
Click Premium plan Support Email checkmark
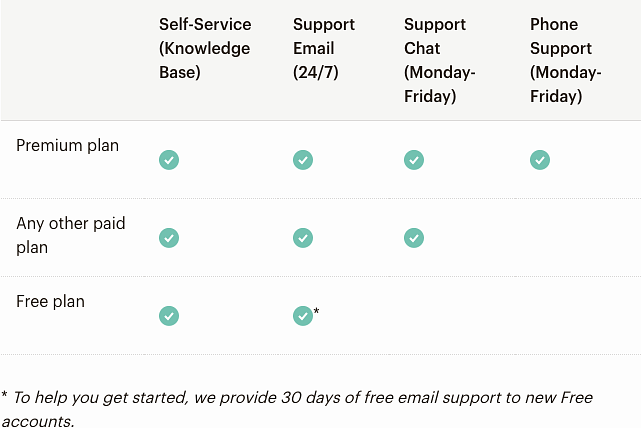point(303,160)
